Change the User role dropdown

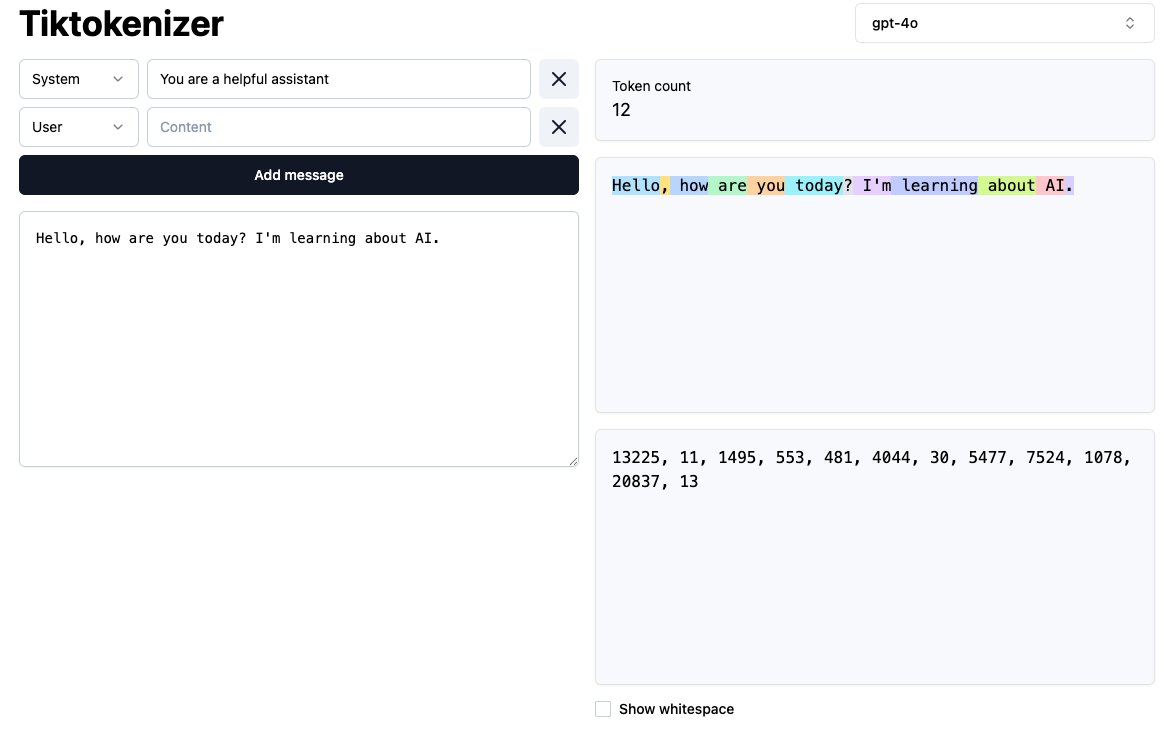(x=79, y=127)
